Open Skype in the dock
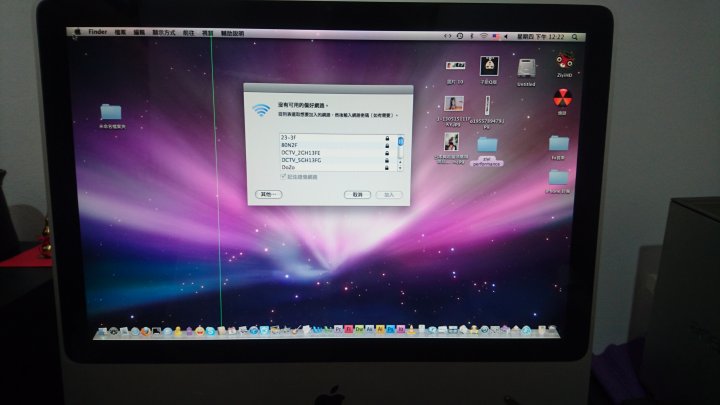This screenshot has width=720, height=405. [x=210, y=331]
